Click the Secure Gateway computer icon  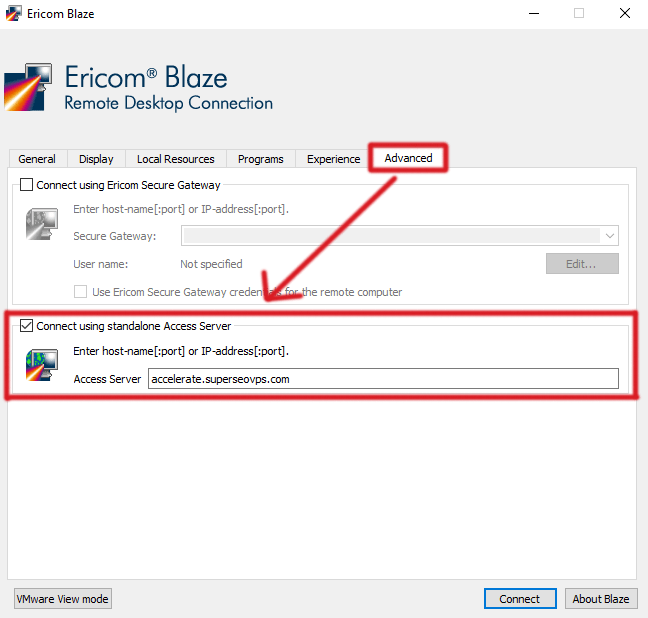(42, 224)
